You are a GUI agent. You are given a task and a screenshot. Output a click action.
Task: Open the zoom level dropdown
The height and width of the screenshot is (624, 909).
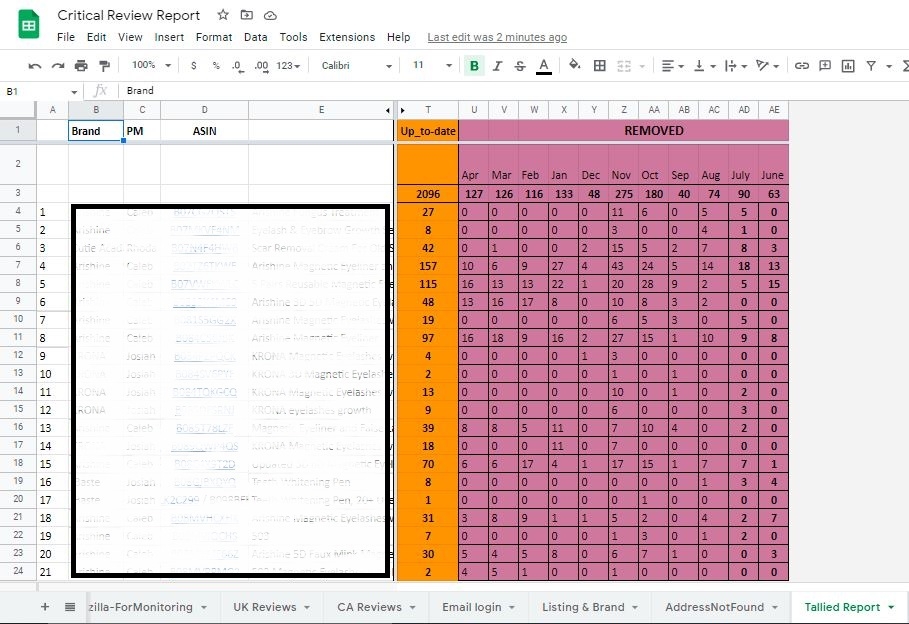151,65
